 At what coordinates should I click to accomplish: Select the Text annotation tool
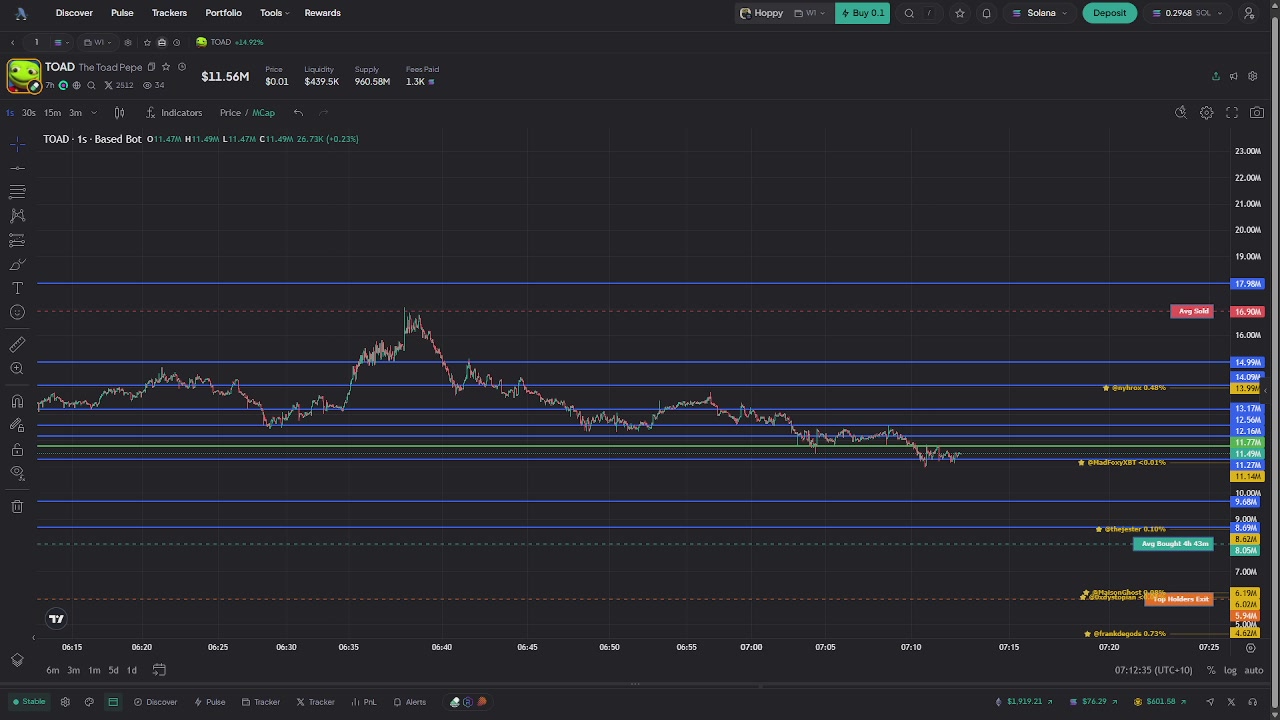(17, 288)
